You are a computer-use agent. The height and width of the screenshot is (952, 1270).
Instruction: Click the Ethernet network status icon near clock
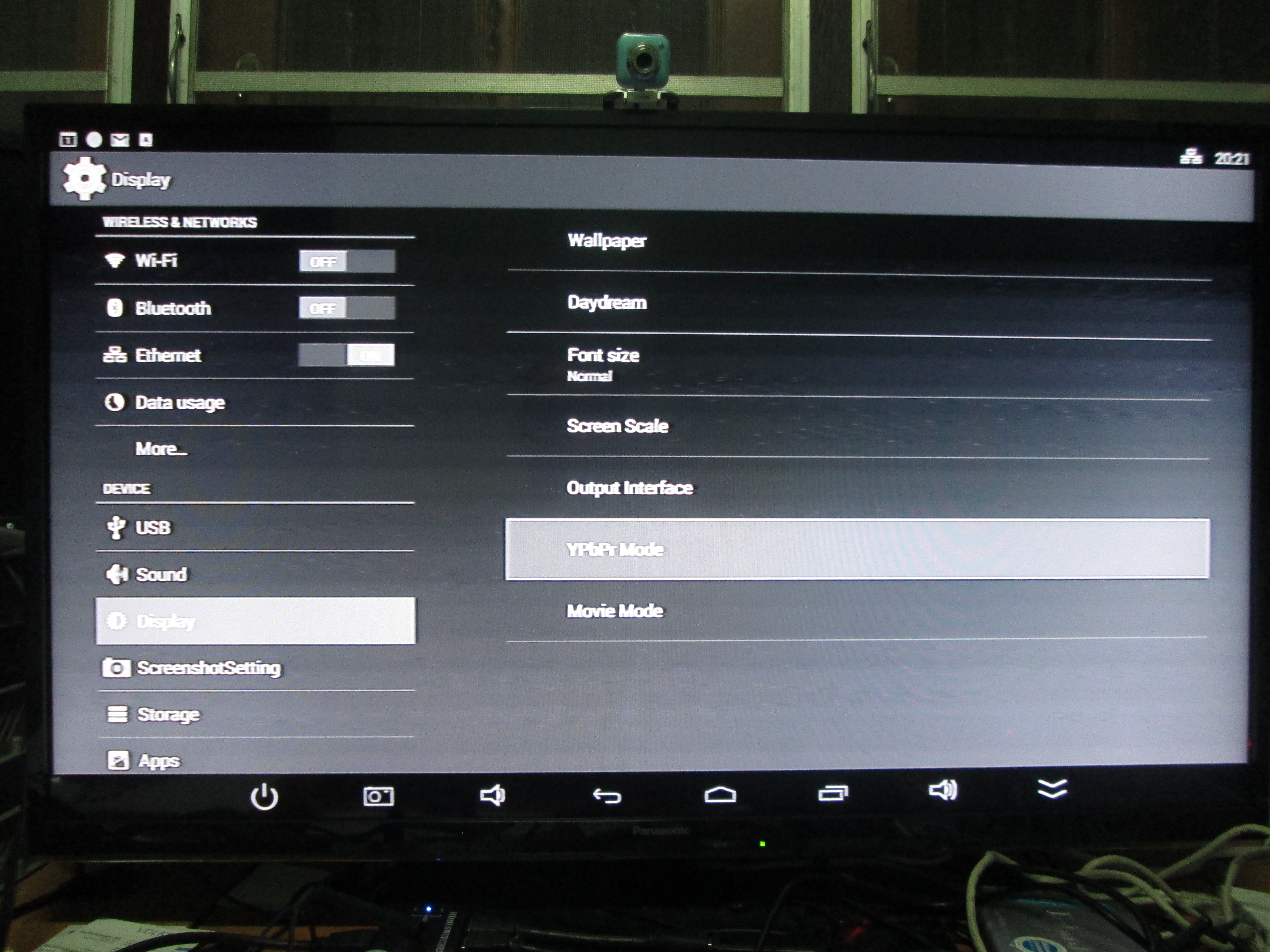(x=1191, y=157)
